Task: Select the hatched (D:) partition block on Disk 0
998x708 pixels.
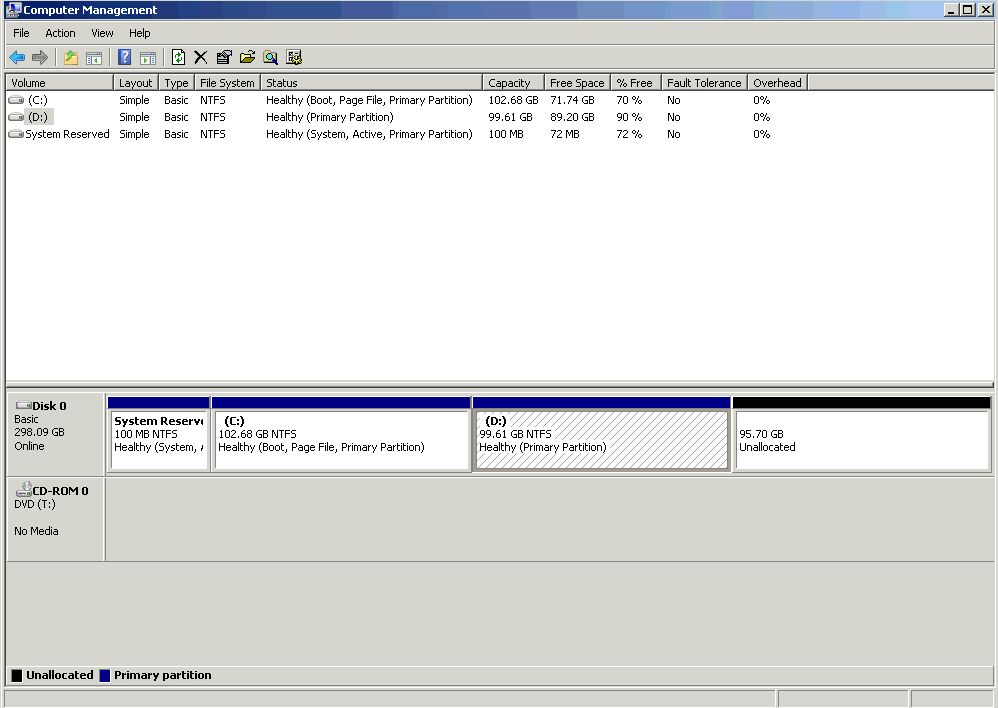Action: [x=601, y=434]
